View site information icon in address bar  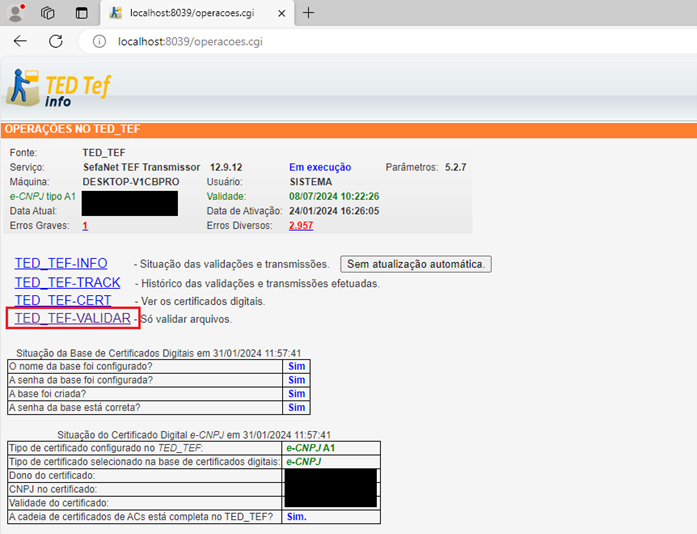click(x=99, y=41)
